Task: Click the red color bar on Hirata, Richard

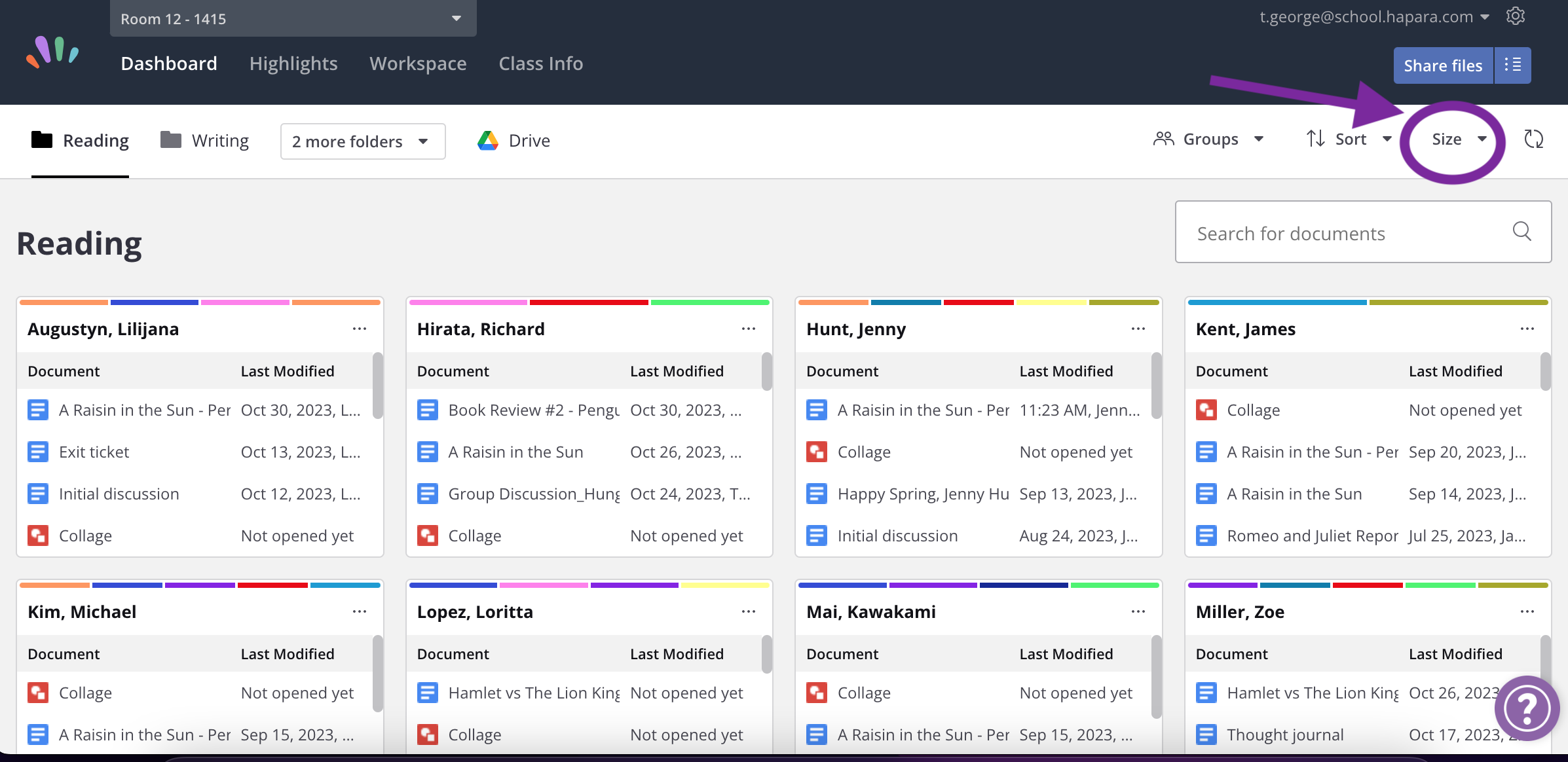Action: (588, 302)
